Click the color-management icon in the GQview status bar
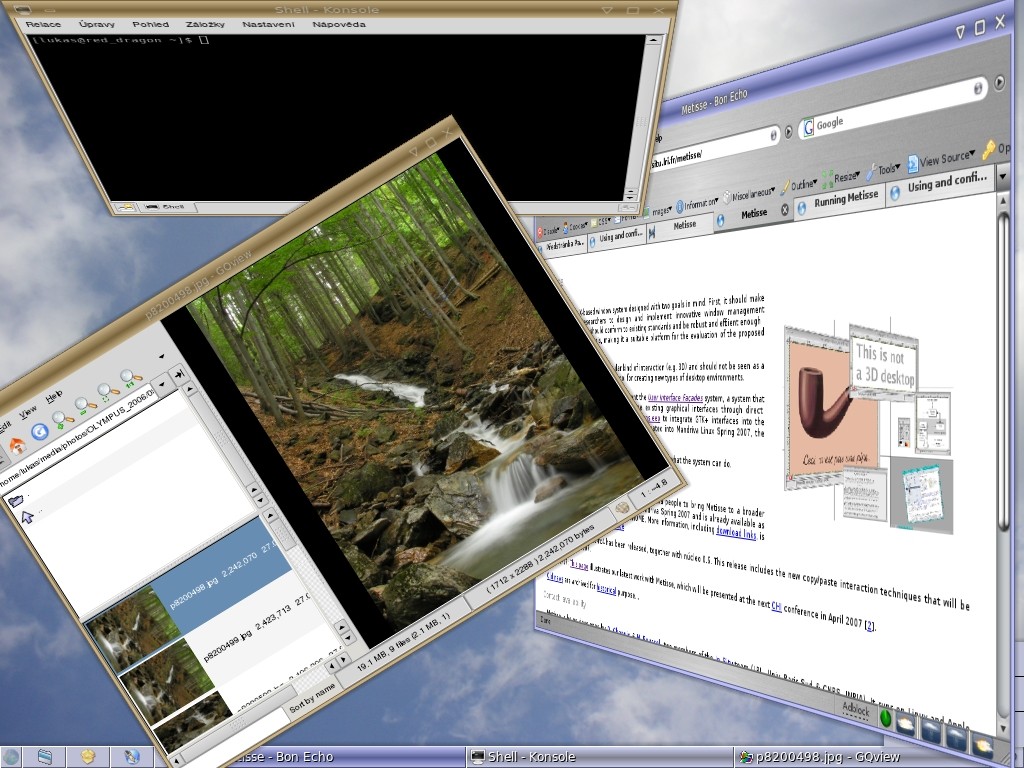Viewport: 1024px width, 768px height. tap(622, 507)
